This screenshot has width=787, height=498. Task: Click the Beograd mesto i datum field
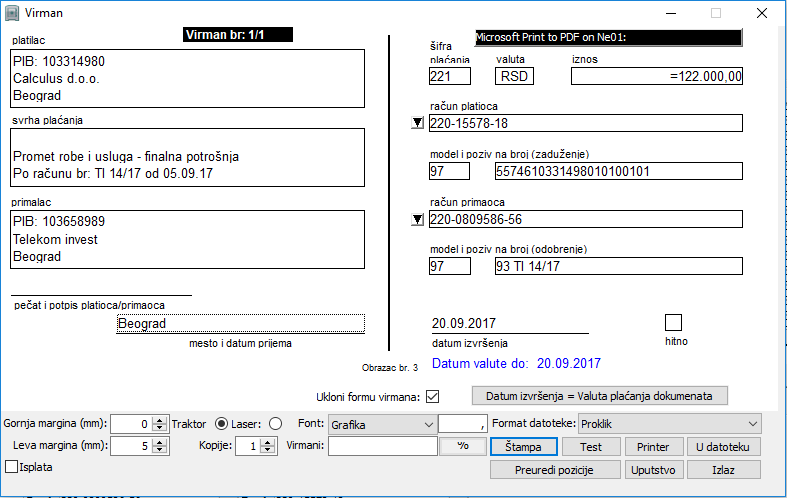point(240,323)
